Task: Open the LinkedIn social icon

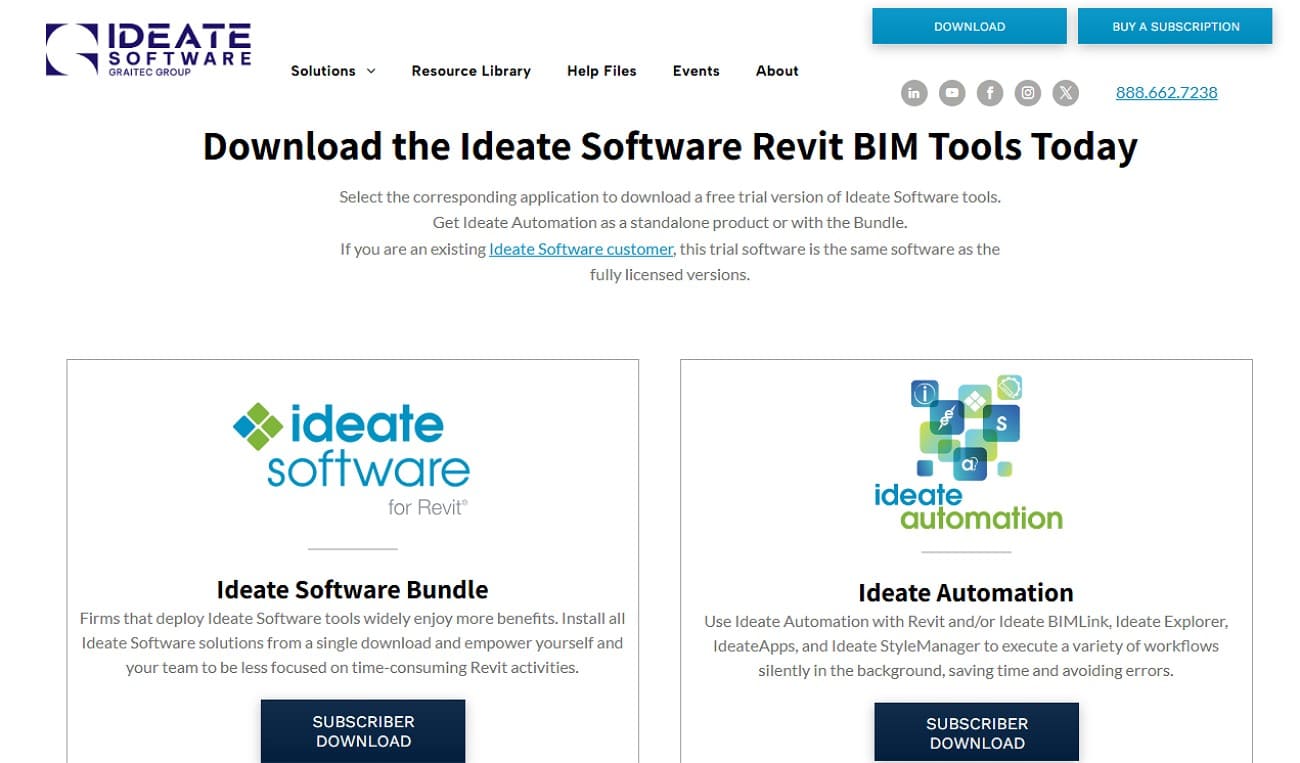Action: pyautogui.click(x=914, y=93)
